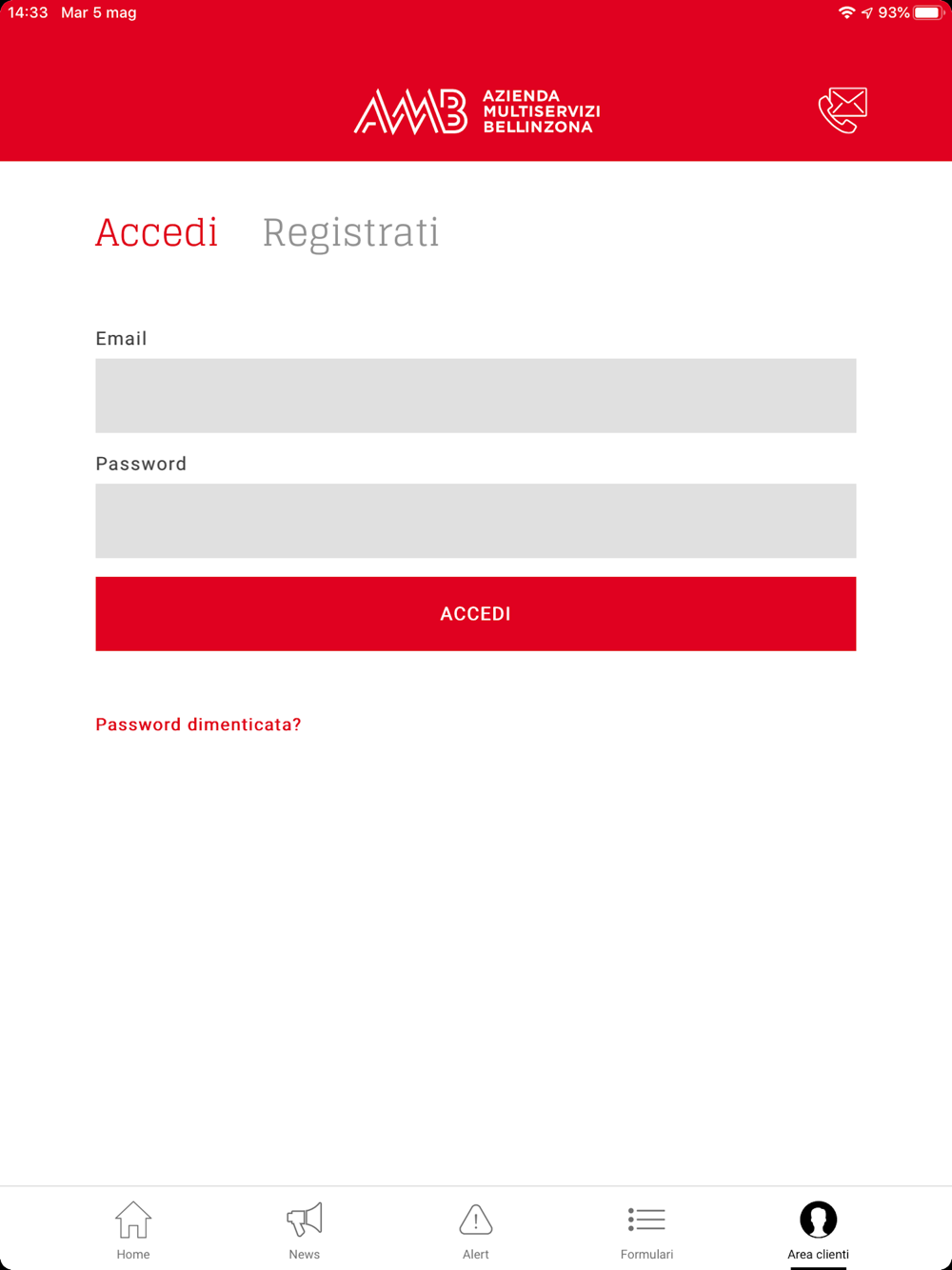This screenshot has width=952, height=1270.
Task: Open the Alert warning triangle icon
Action: (476, 1219)
